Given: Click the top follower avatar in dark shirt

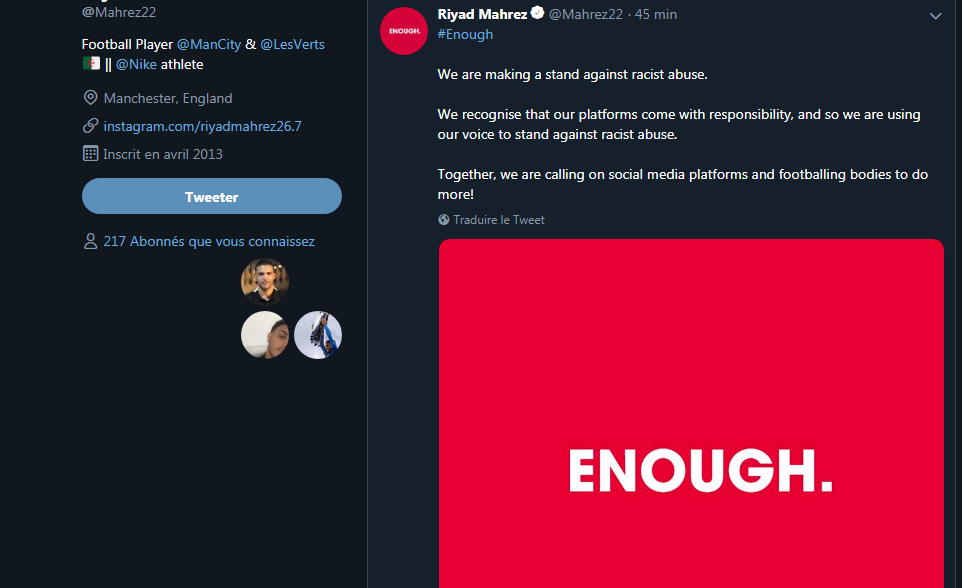Looking at the screenshot, I should pyautogui.click(x=265, y=282).
